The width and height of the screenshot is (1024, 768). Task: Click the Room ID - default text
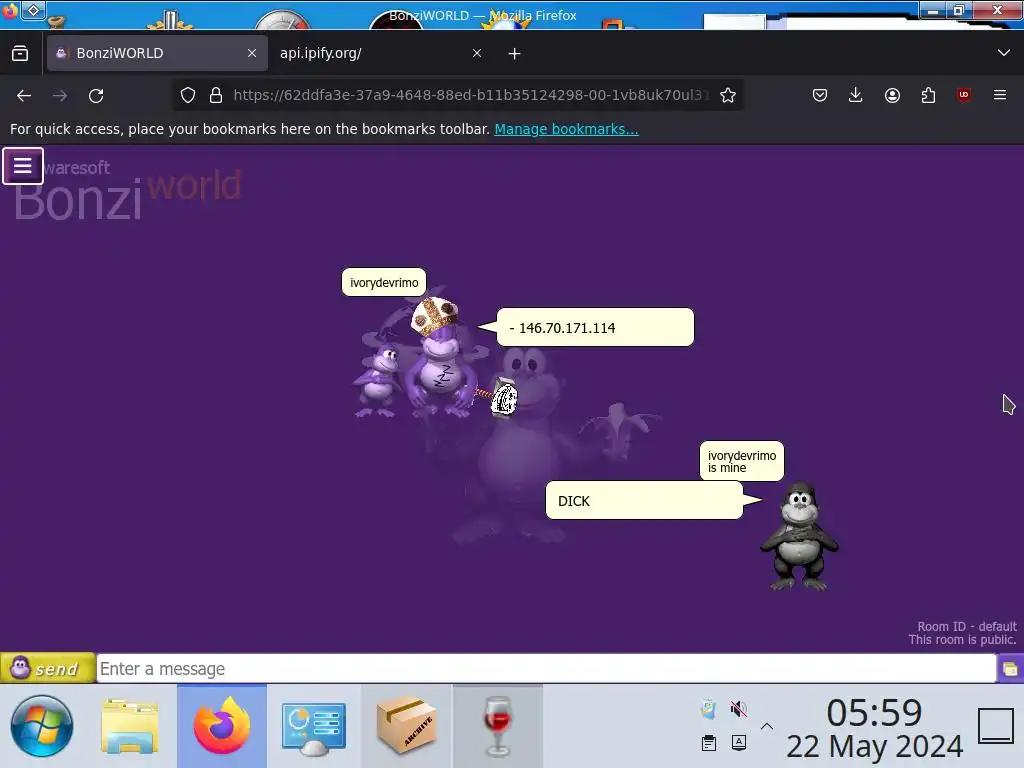pyautogui.click(x=967, y=626)
